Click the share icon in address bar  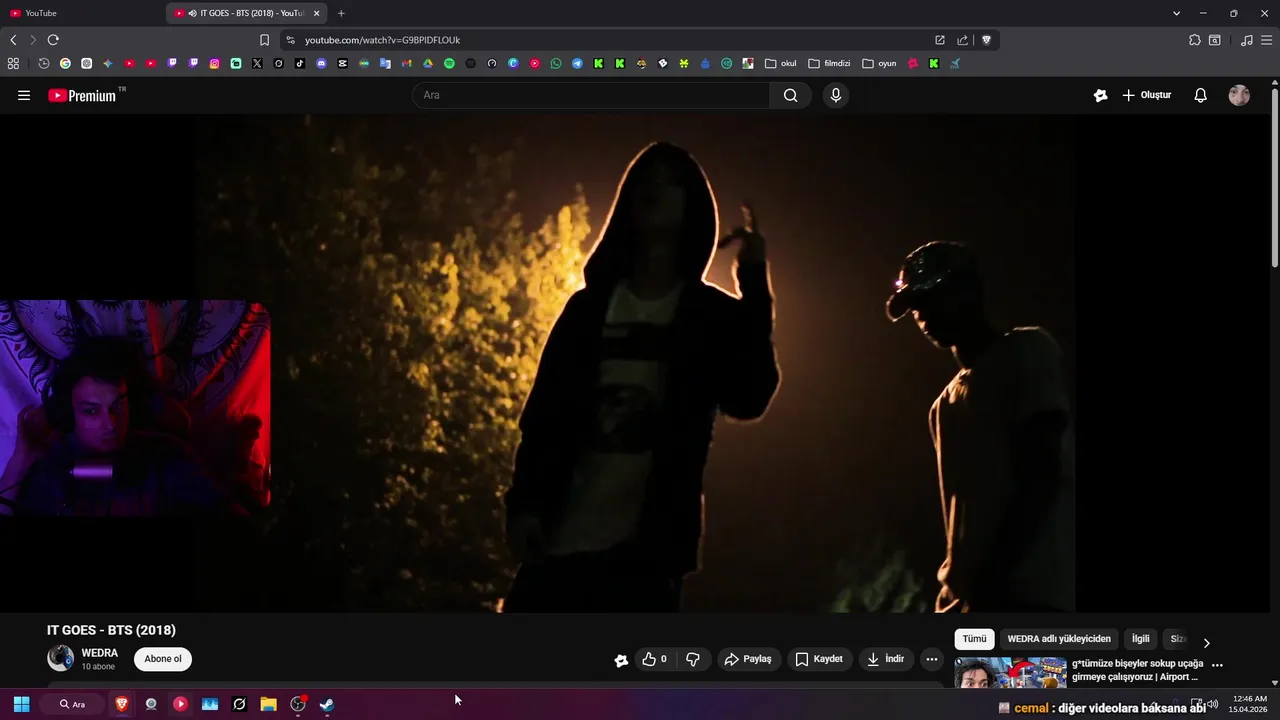962,40
